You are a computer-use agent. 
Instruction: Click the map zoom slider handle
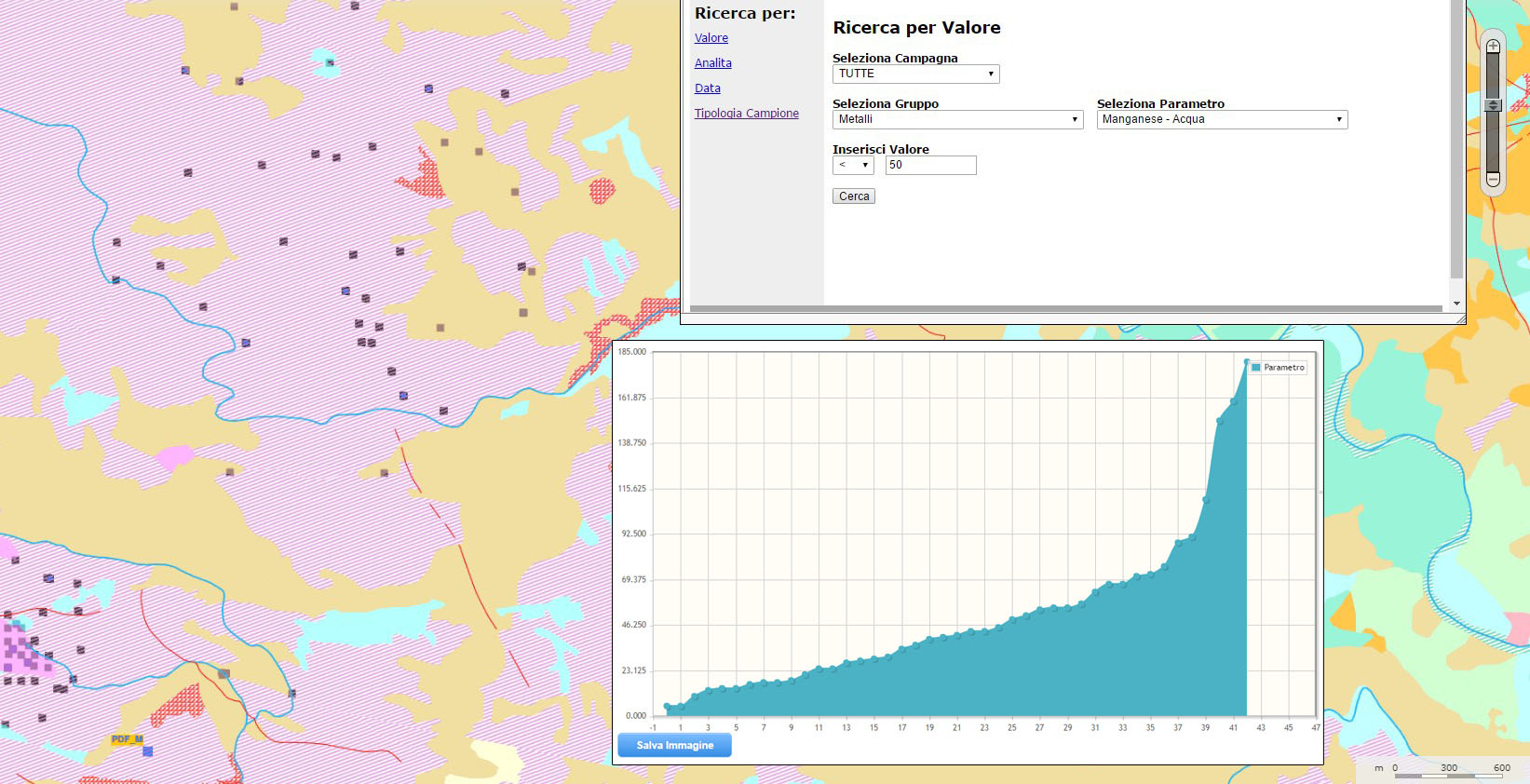pyautogui.click(x=1493, y=105)
